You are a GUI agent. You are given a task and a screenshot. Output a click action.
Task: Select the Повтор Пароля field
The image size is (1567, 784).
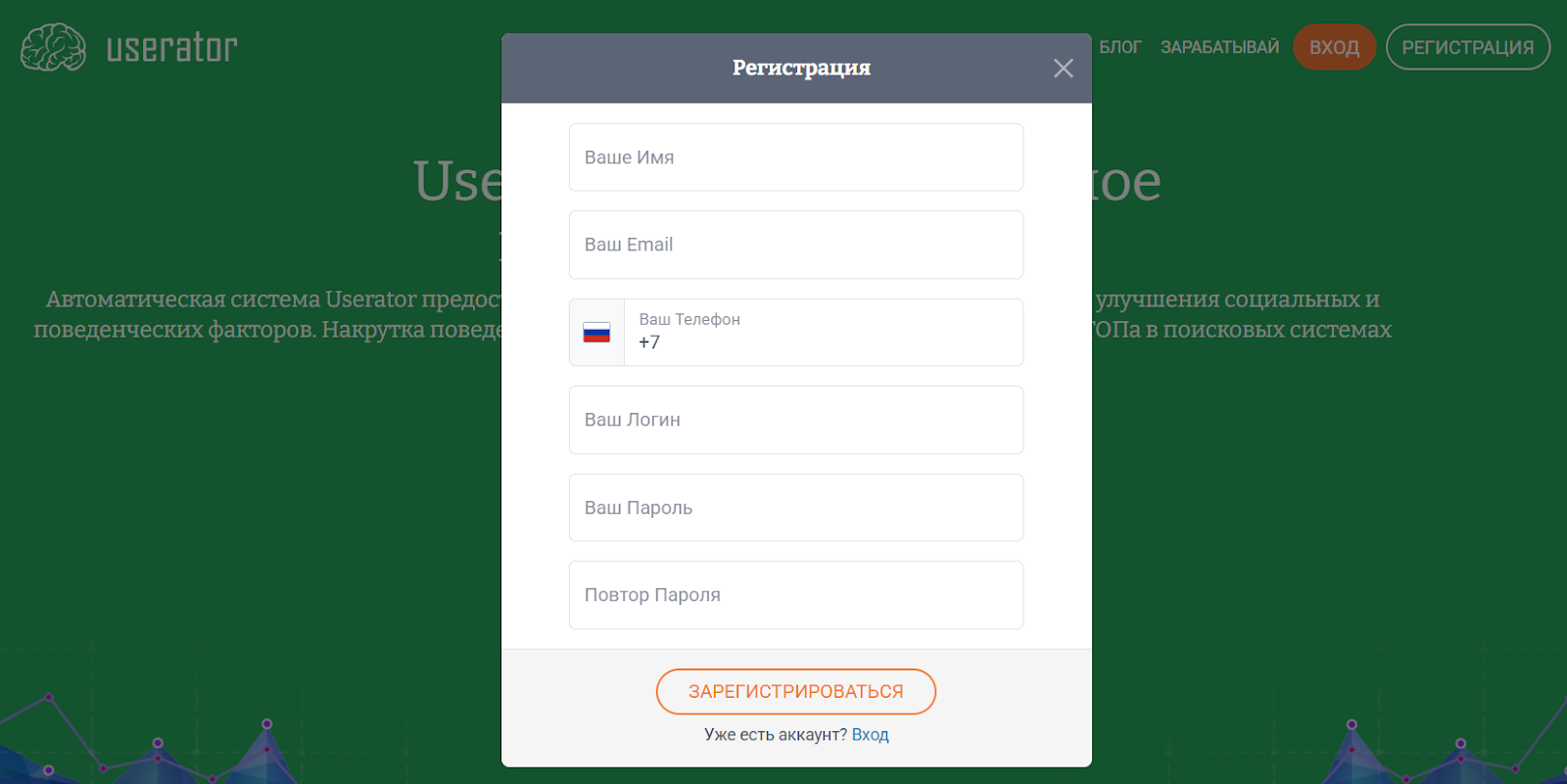[795, 595]
